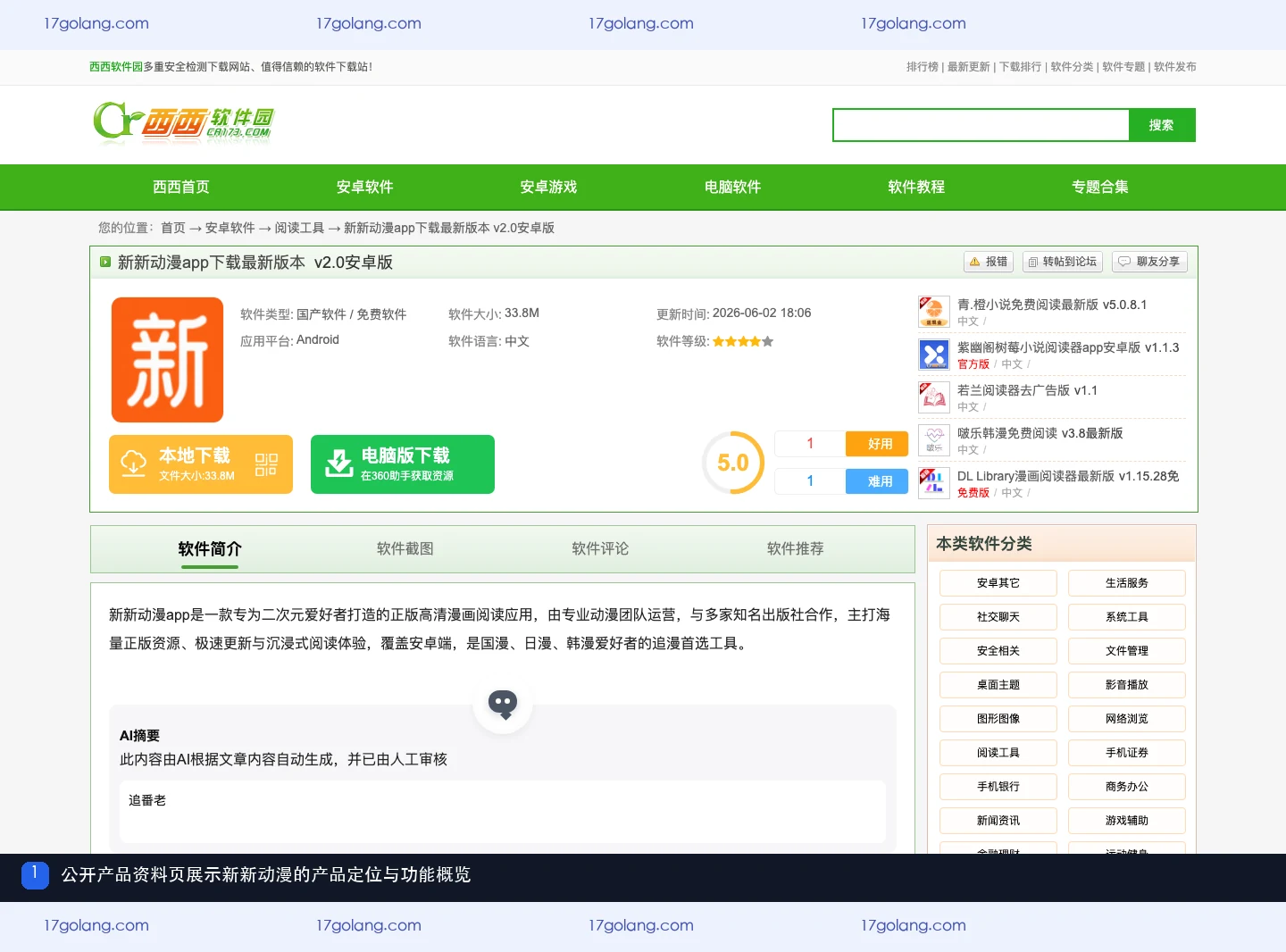Select 安卓其它 category
This screenshot has width=1286, height=952.
[x=998, y=583]
